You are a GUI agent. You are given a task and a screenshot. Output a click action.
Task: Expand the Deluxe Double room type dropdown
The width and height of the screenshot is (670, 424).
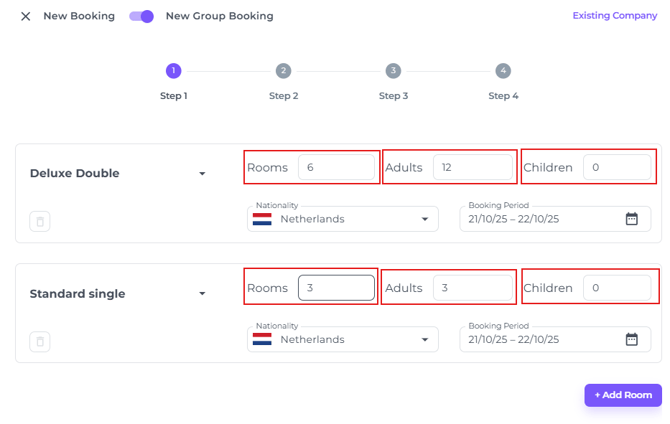[202, 174]
